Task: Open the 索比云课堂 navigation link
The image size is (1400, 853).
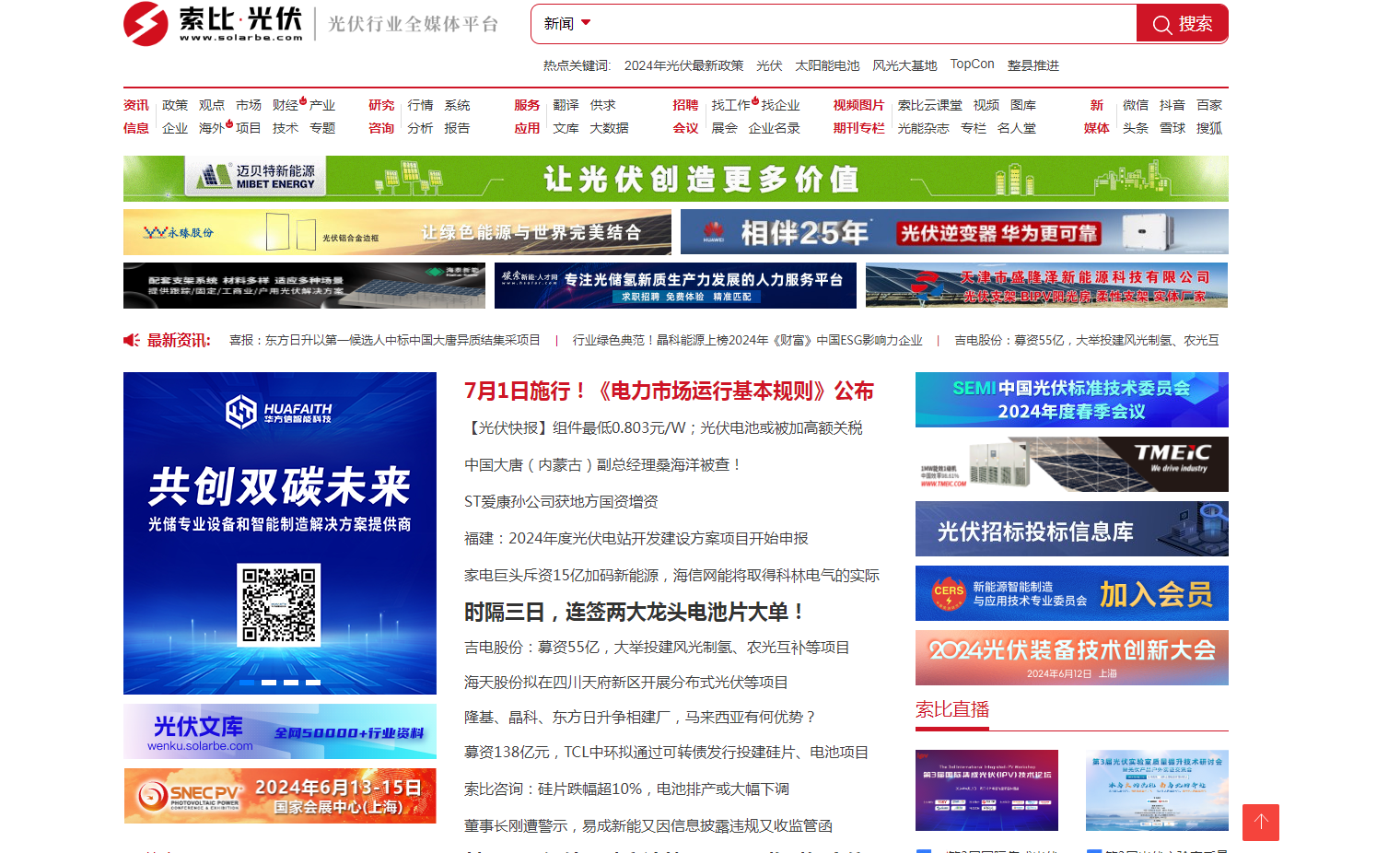Action: (929, 105)
